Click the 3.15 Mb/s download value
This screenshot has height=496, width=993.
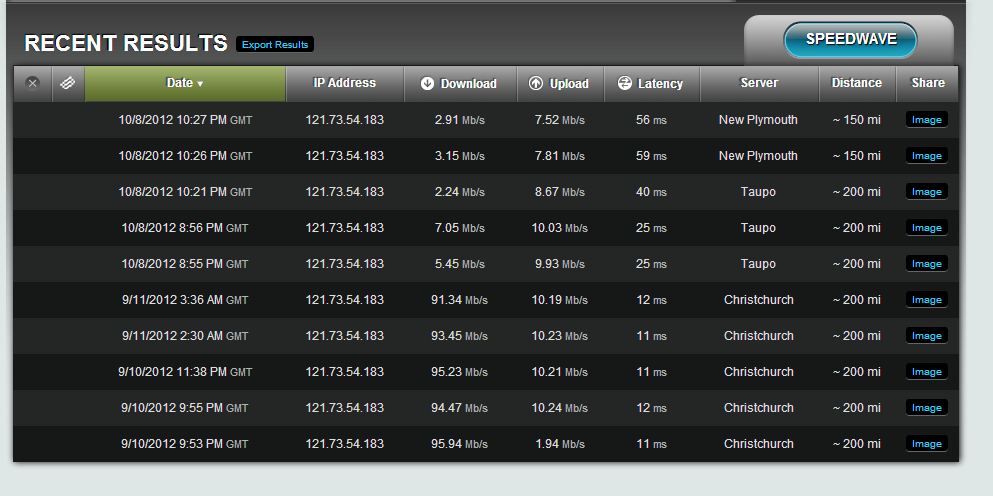coord(460,156)
